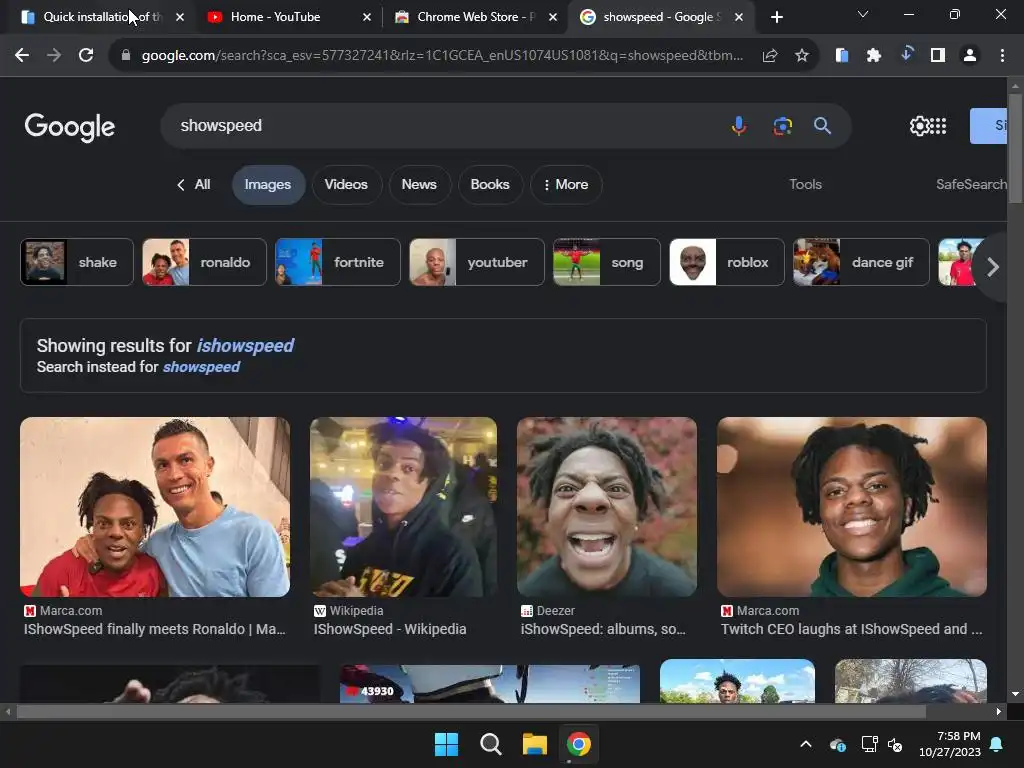
Task: Open the notifications bell
Action: tap(997, 744)
